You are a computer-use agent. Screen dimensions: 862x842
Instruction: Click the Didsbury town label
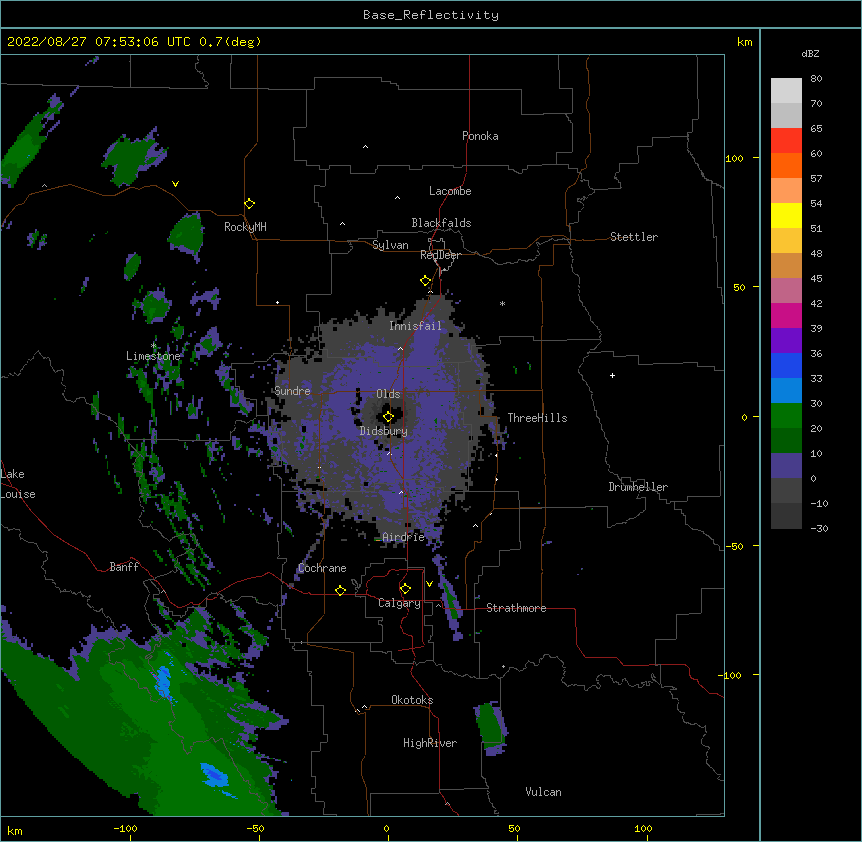tap(383, 431)
